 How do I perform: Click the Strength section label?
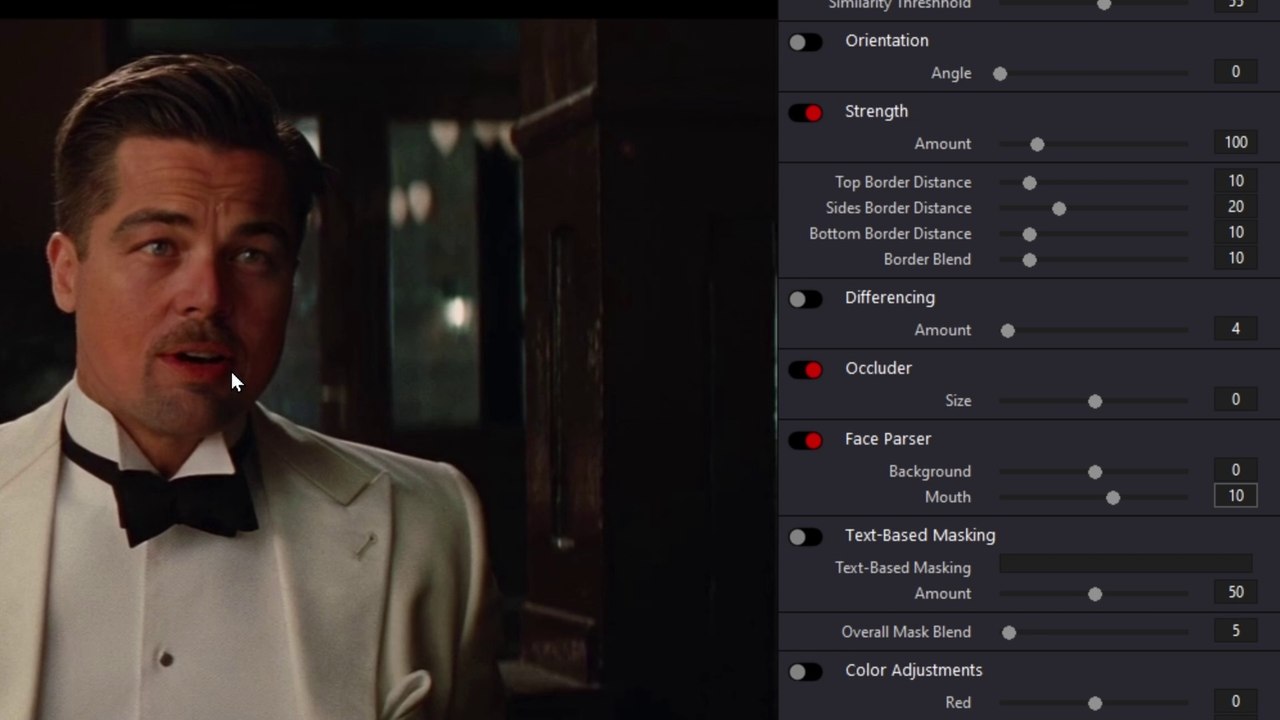[876, 112]
